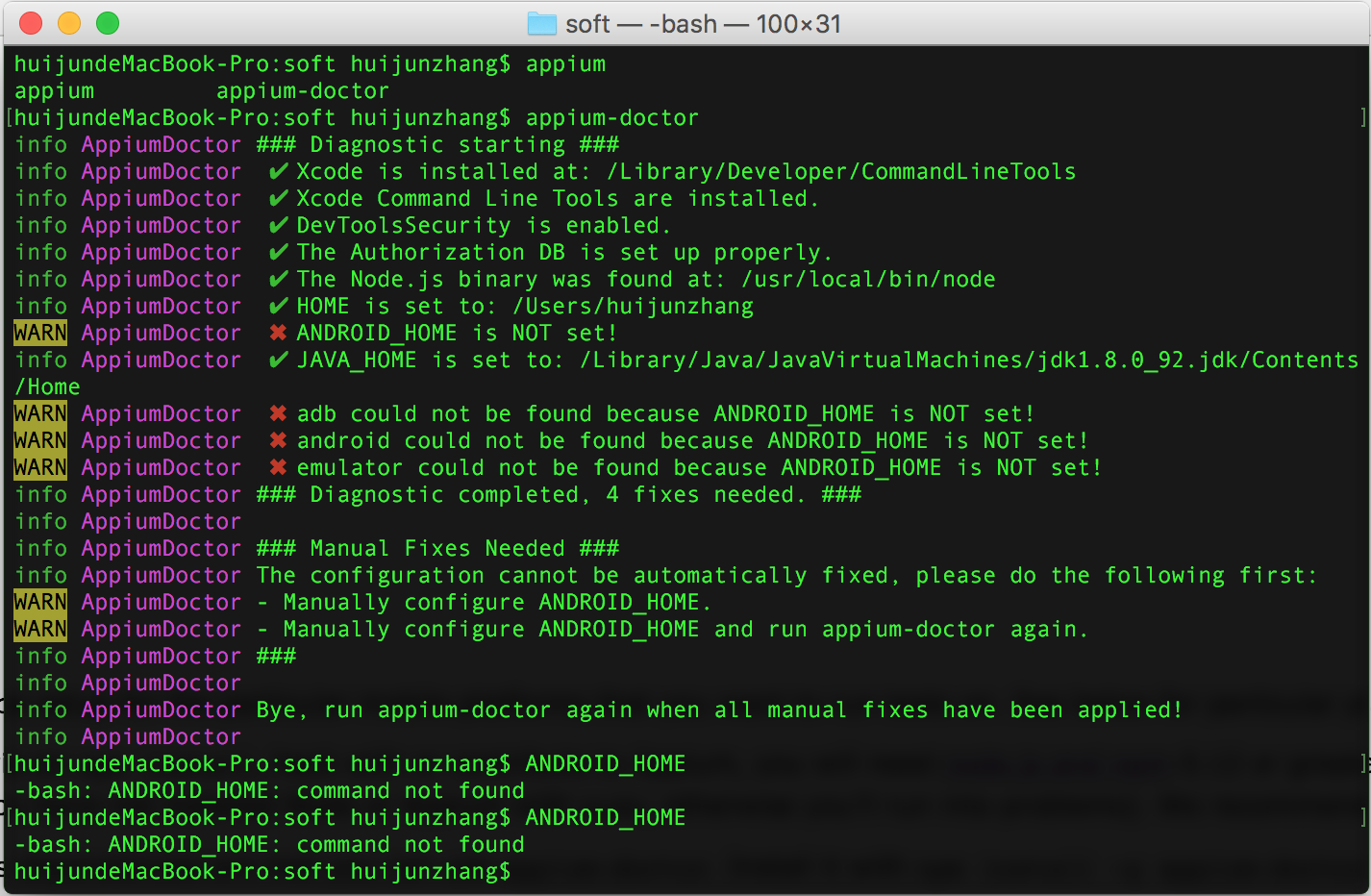Click the second typed 'ANDROID_HOME' command

click(606, 817)
